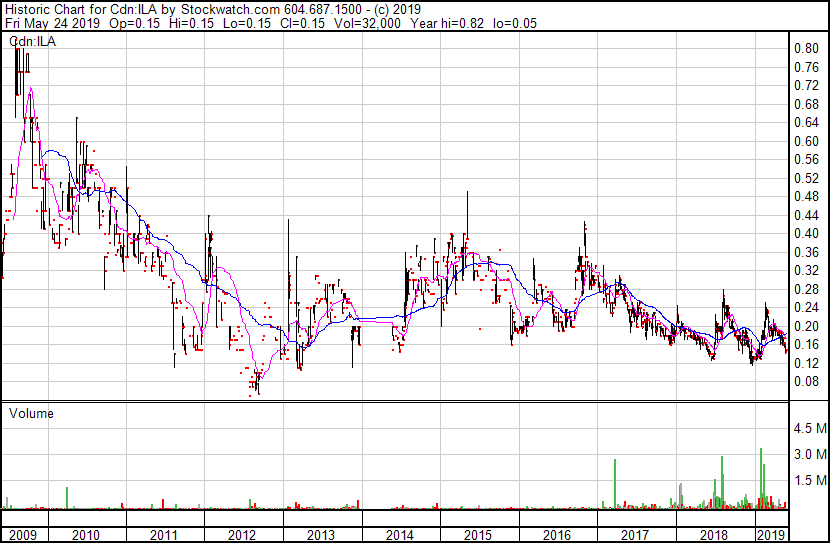Select the 2019 year marker on timeline

point(772,534)
